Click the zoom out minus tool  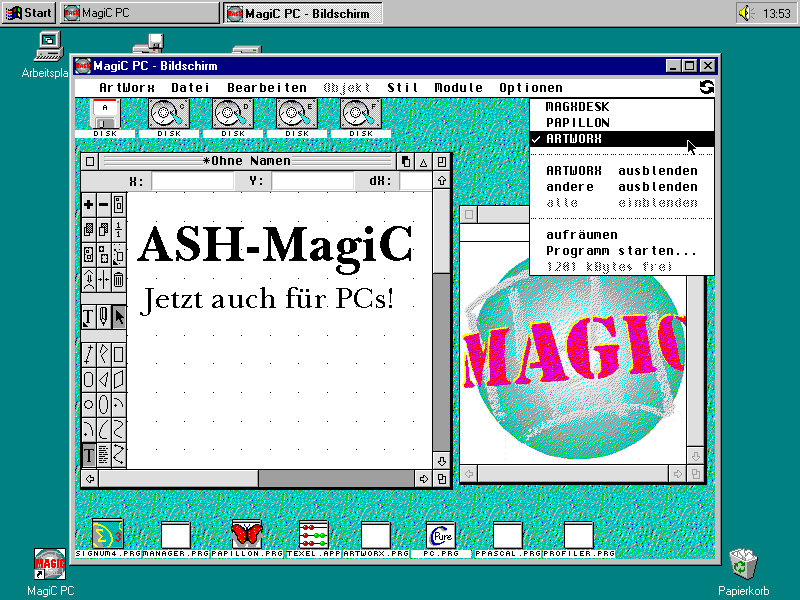click(x=104, y=205)
